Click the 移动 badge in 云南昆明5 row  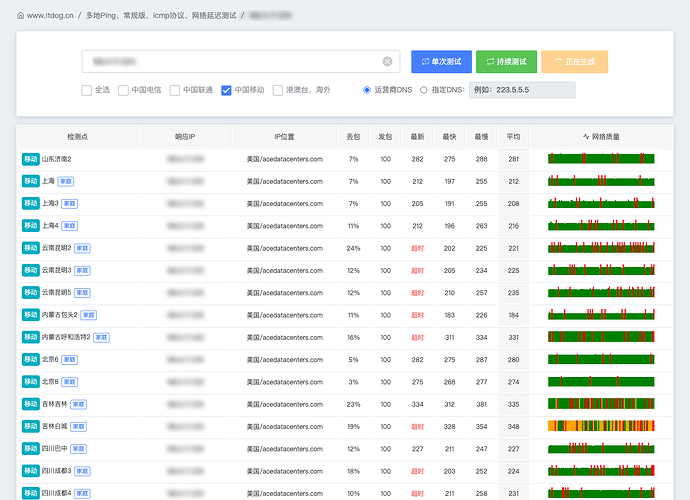pos(30,293)
